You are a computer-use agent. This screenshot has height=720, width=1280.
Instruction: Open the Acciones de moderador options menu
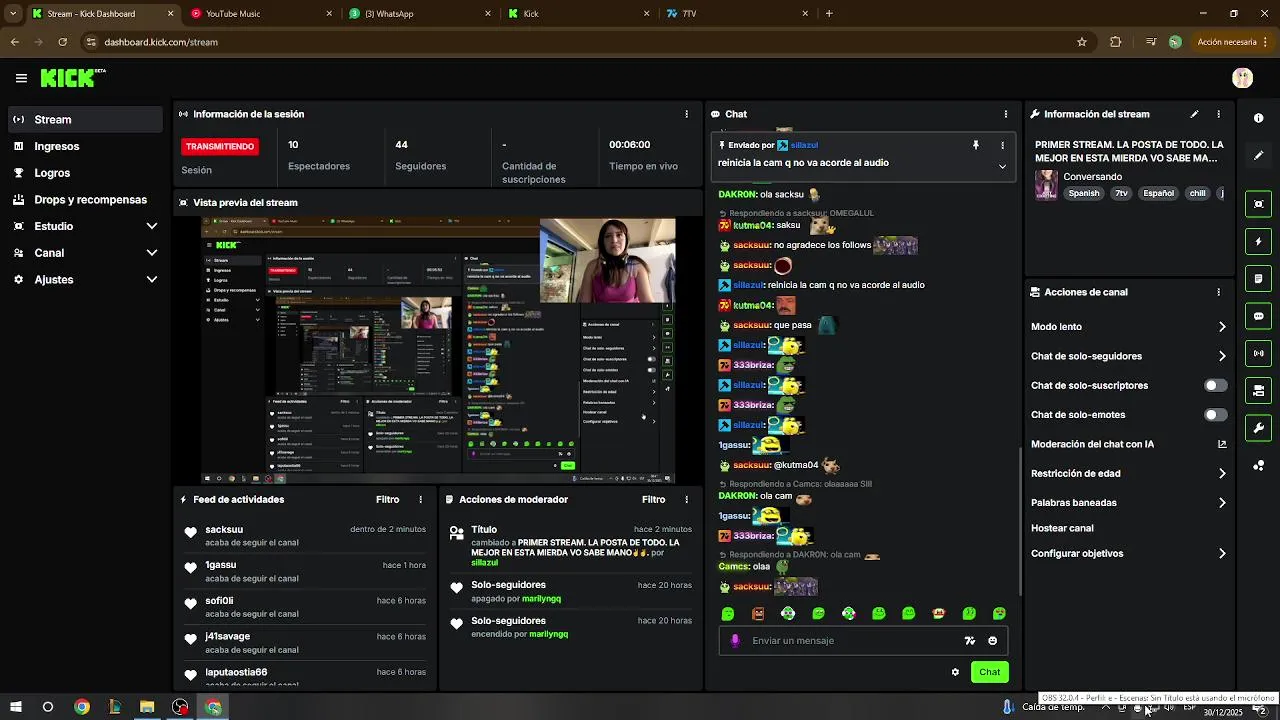point(686,499)
